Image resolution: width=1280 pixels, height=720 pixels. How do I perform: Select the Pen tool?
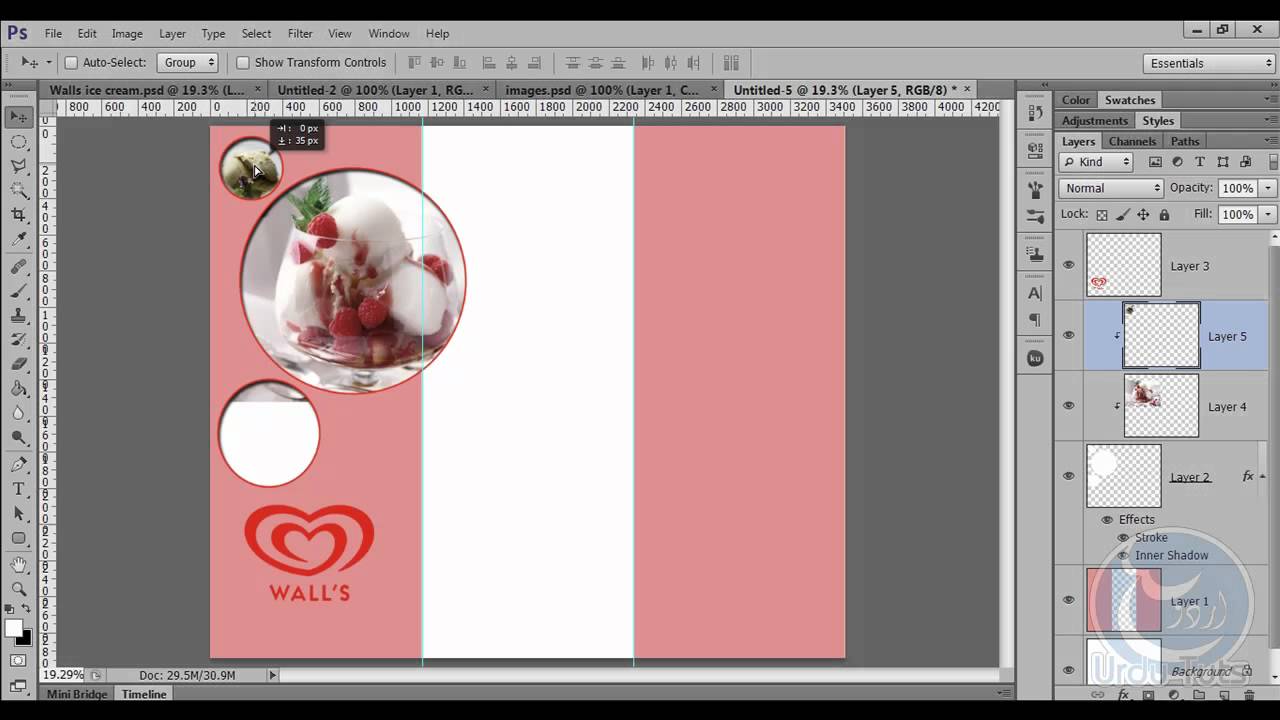coord(19,465)
